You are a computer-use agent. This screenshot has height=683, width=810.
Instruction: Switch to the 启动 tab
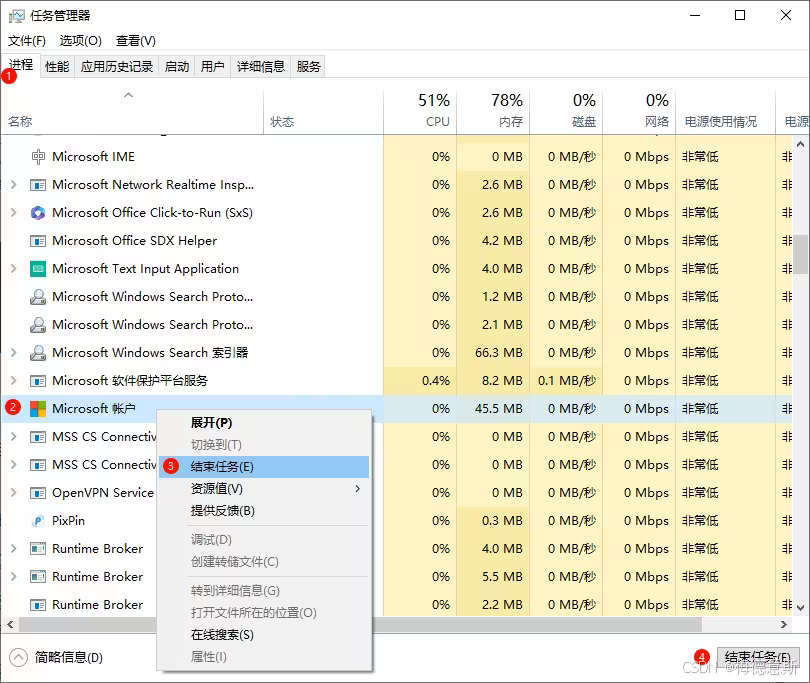(177, 67)
